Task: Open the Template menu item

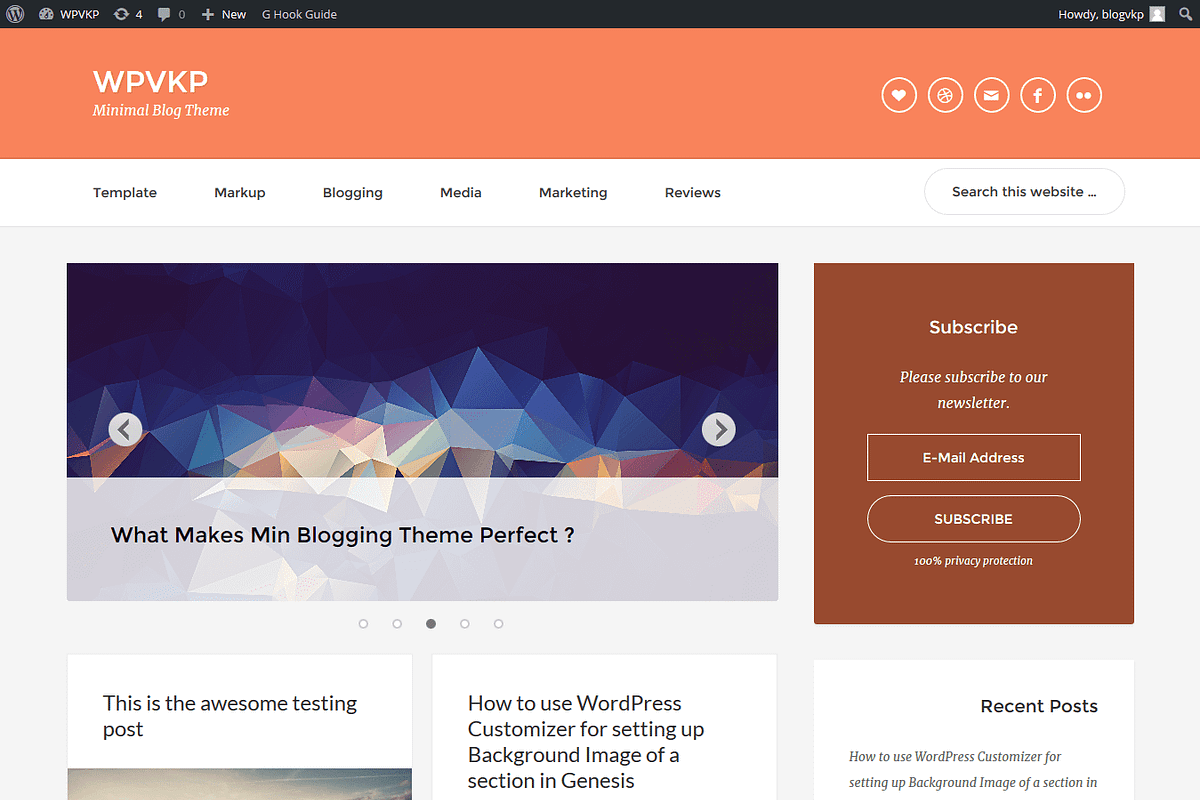Action: pos(125,192)
